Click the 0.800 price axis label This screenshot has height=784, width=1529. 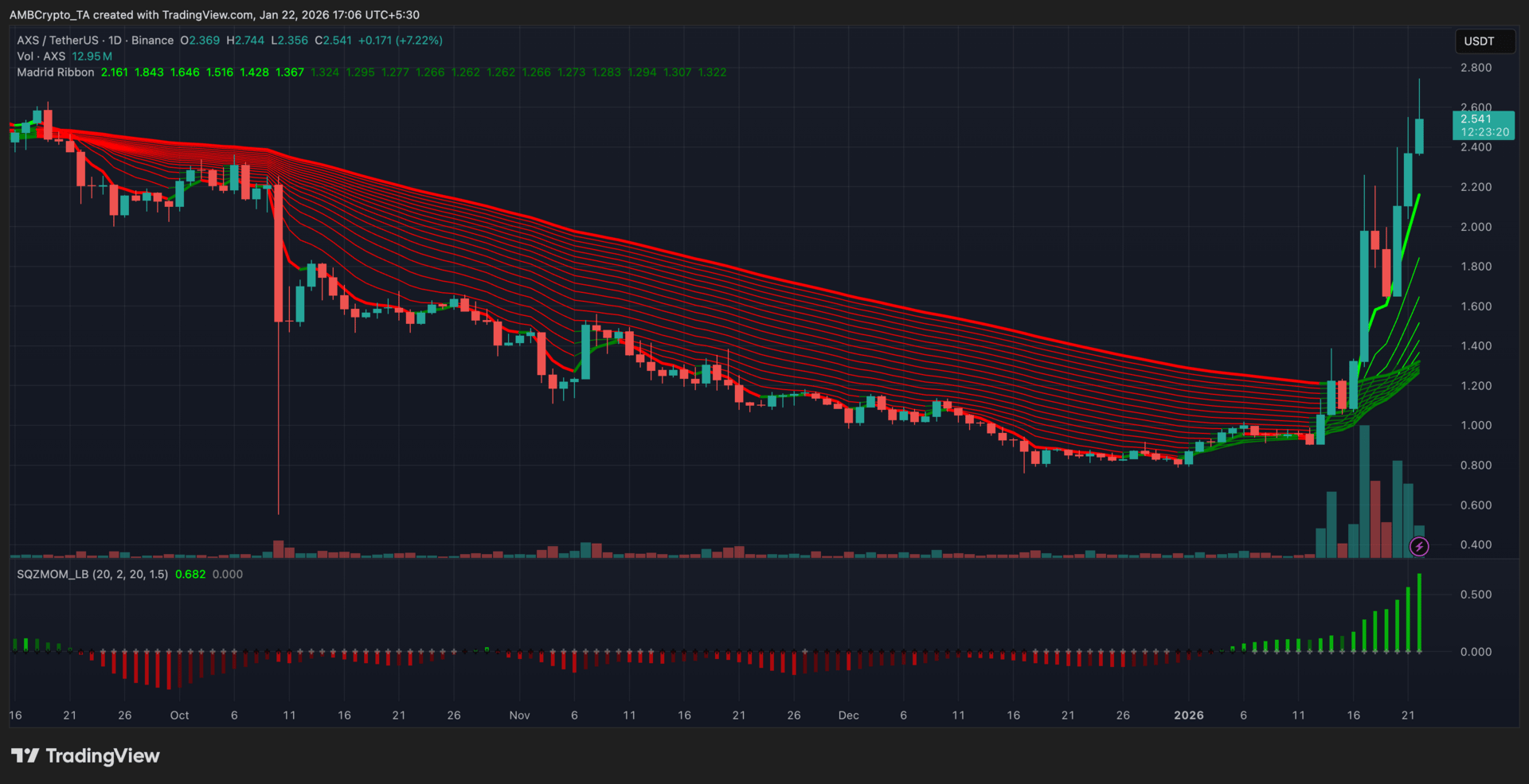pyautogui.click(x=1476, y=466)
